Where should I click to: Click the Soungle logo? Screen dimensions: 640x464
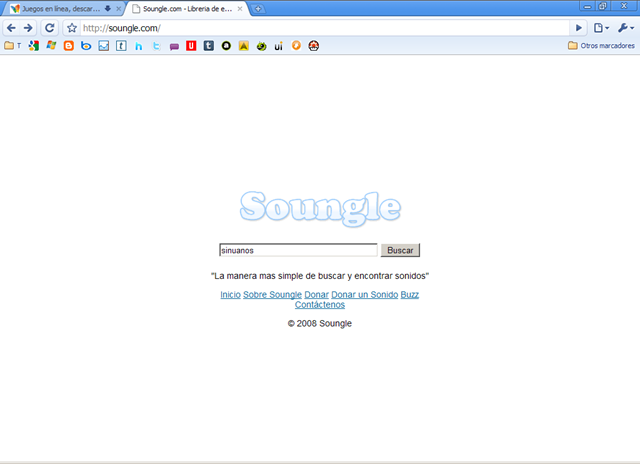tap(320, 208)
